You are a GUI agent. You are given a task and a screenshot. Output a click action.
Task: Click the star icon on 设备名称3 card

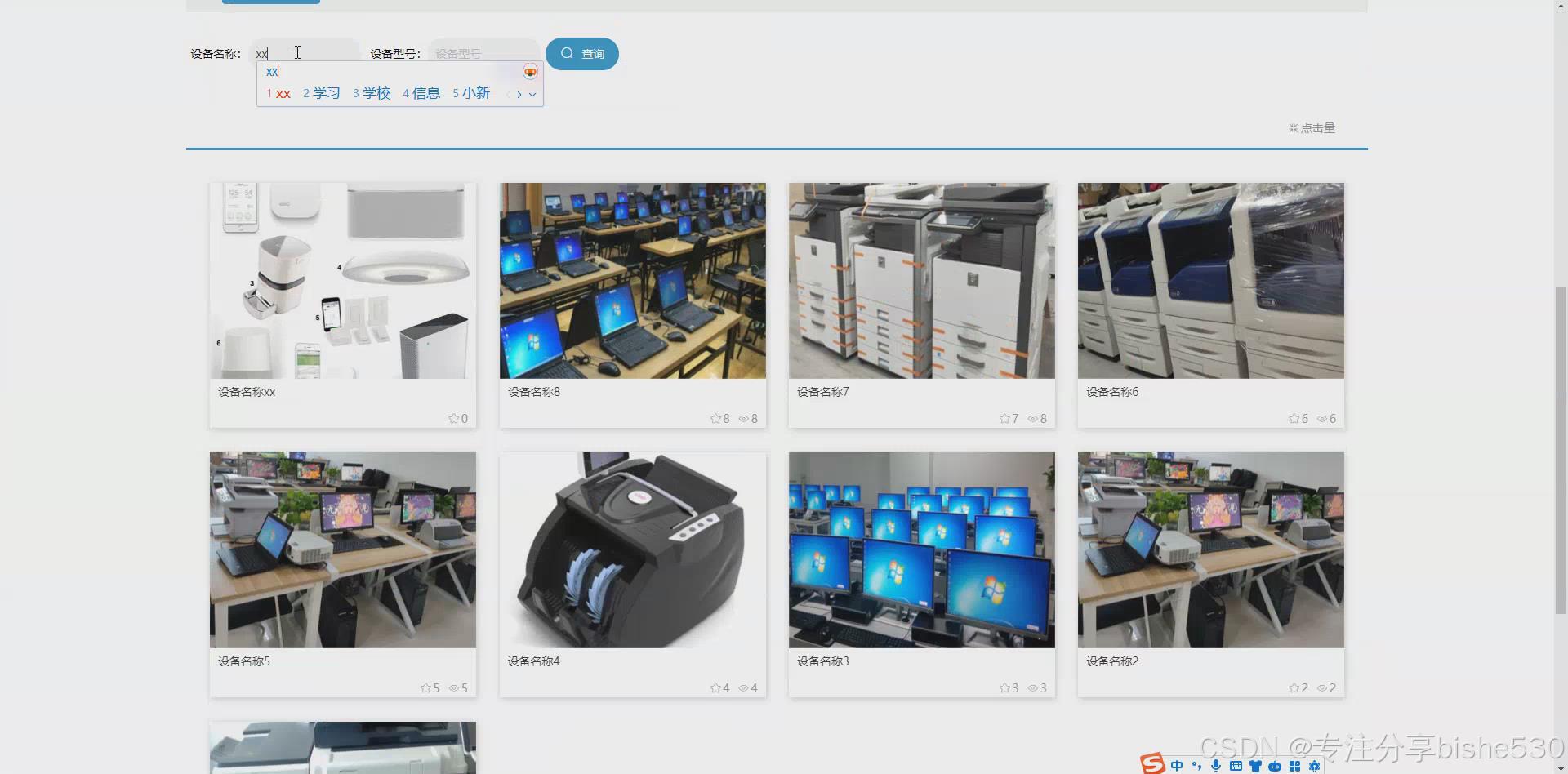click(x=1004, y=688)
